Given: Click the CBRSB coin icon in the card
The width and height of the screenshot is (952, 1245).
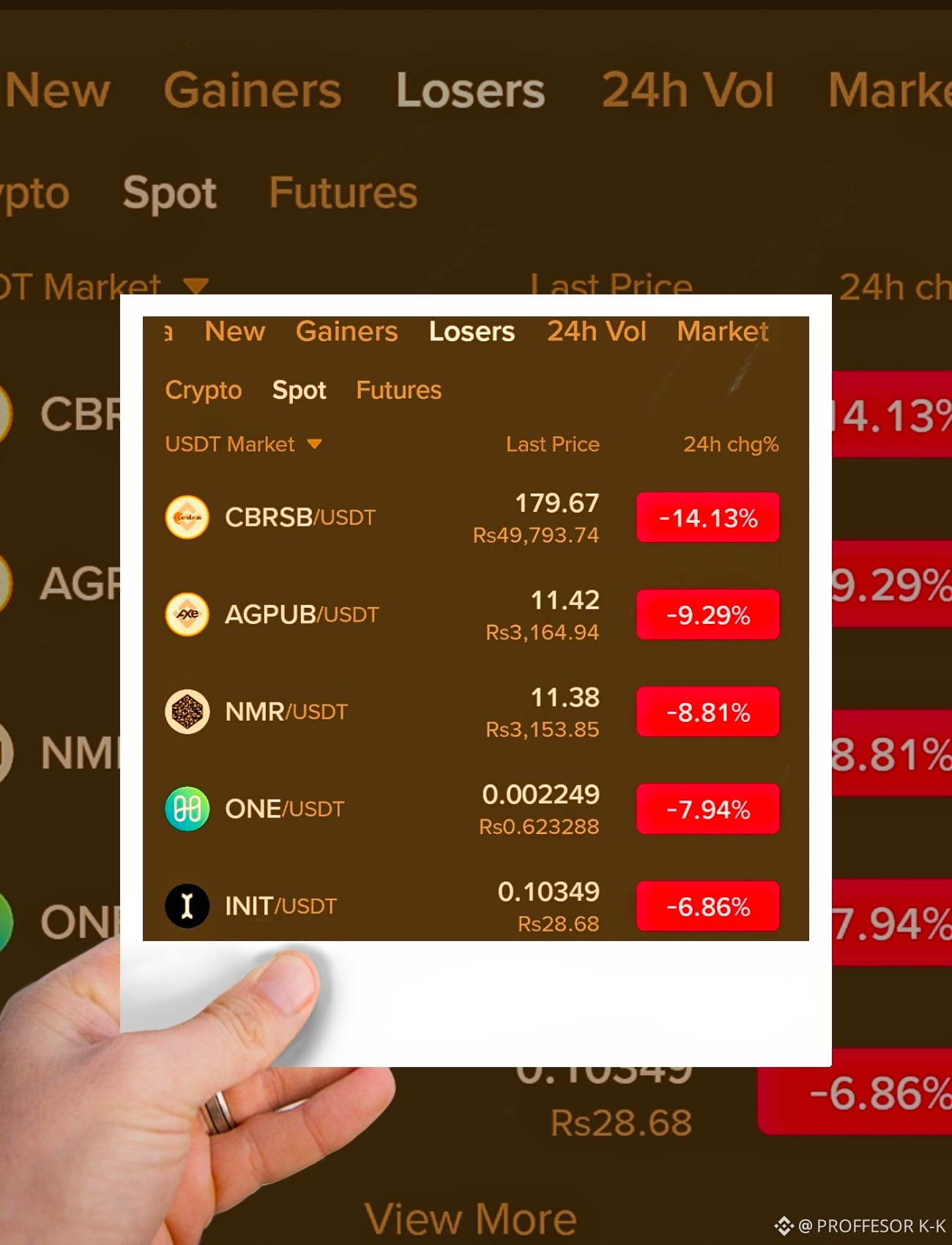Looking at the screenshot, I should tap(187, 518).
